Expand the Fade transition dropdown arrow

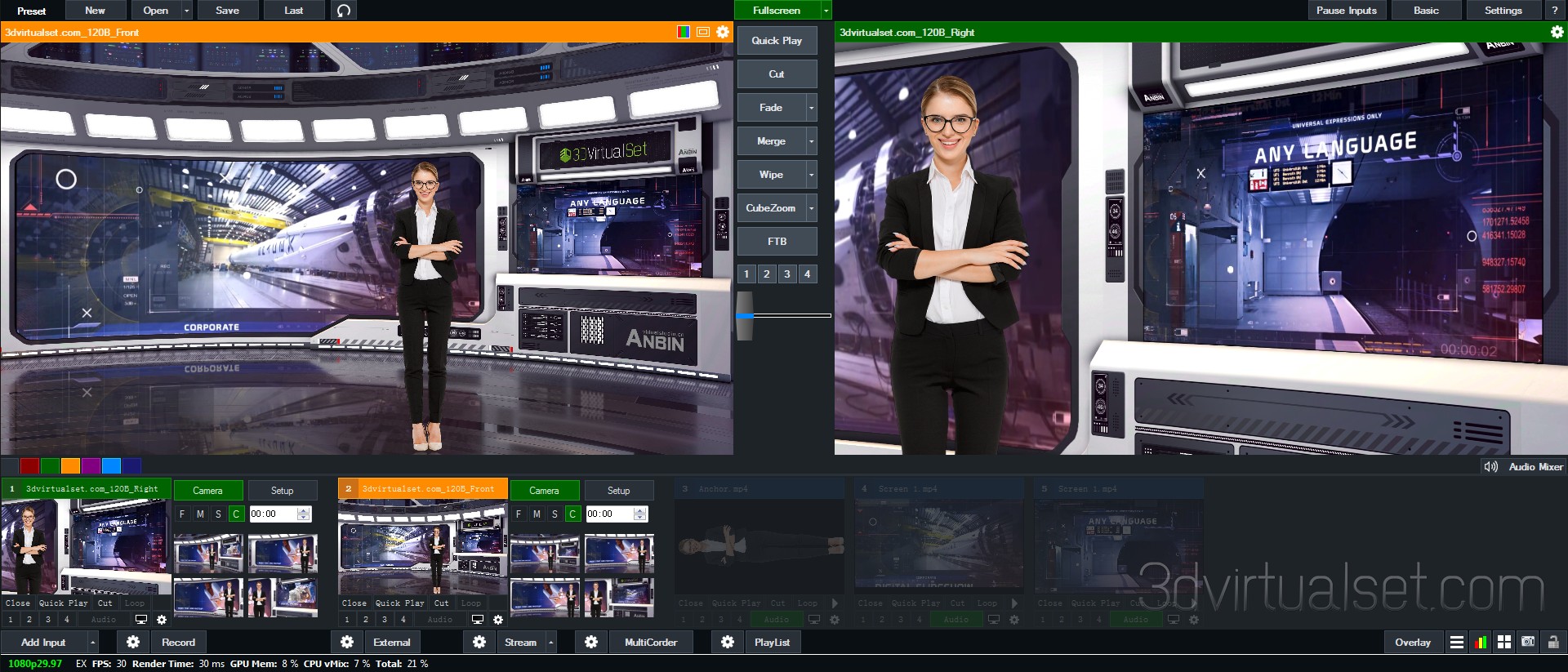tap(812, 108)
